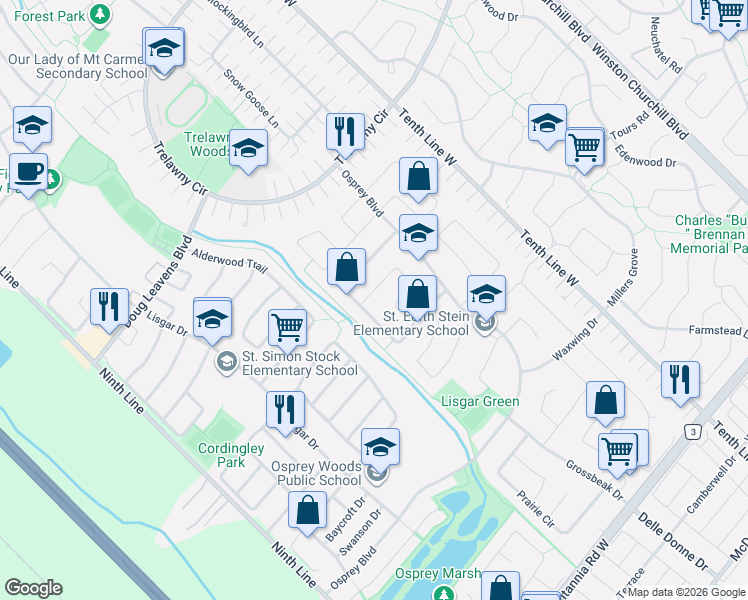Select school marker beside Osprey Blvd label
Viewport: 748px width, 600px height.
pyautogui.click(x=418, y=234)
